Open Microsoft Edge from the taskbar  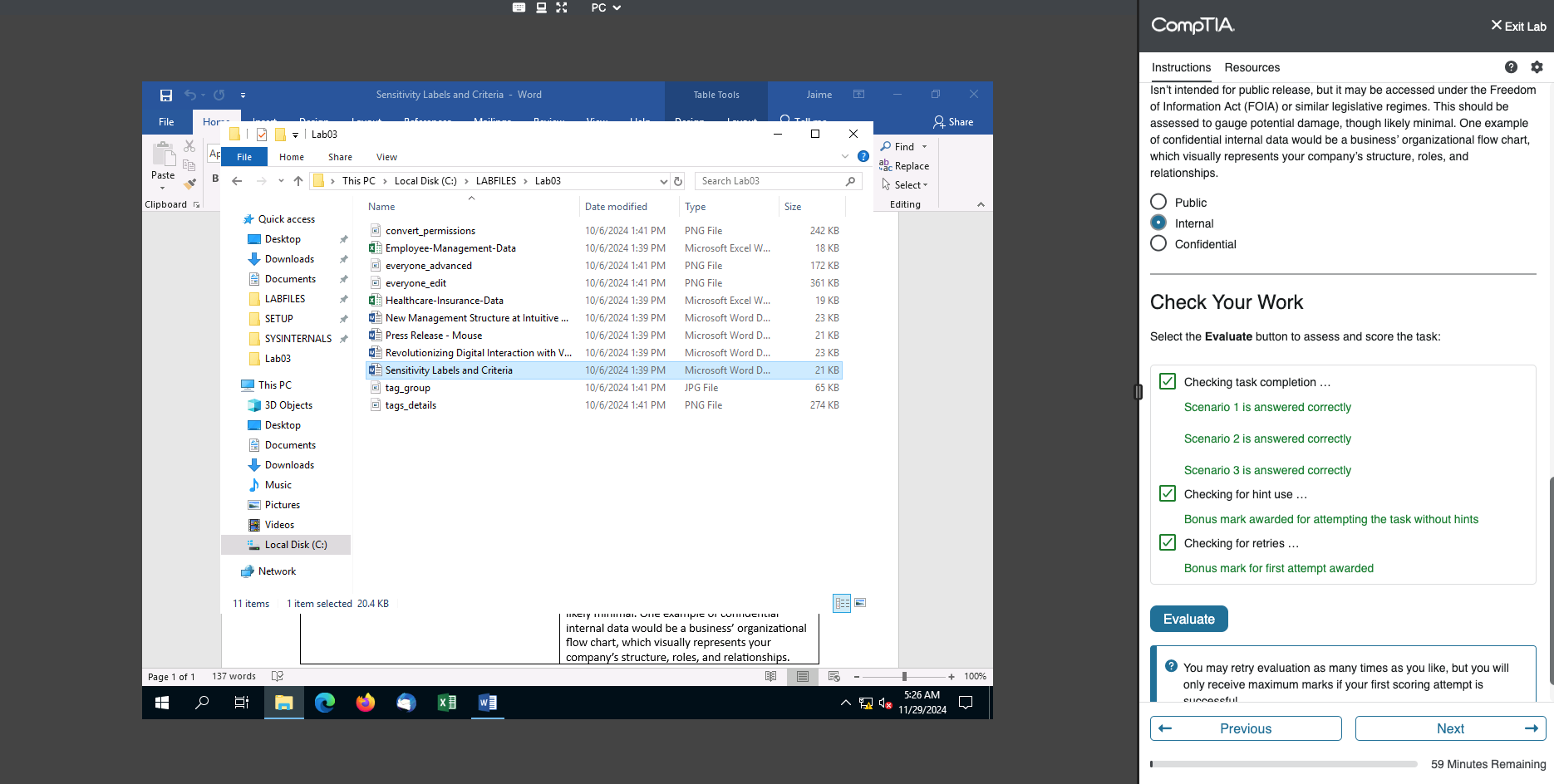coord(325,703)
